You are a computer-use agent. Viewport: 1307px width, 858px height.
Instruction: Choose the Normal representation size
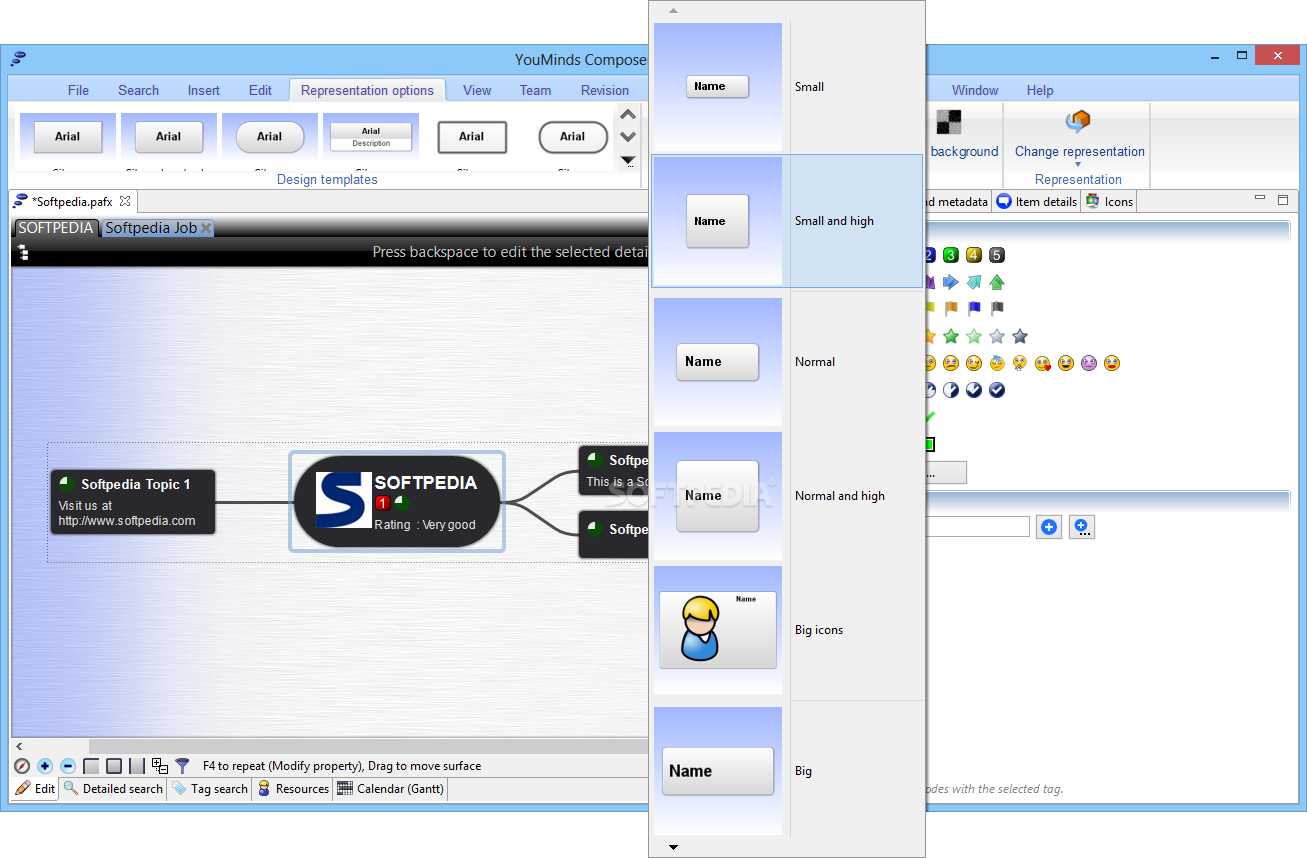[x=787, y=362]
